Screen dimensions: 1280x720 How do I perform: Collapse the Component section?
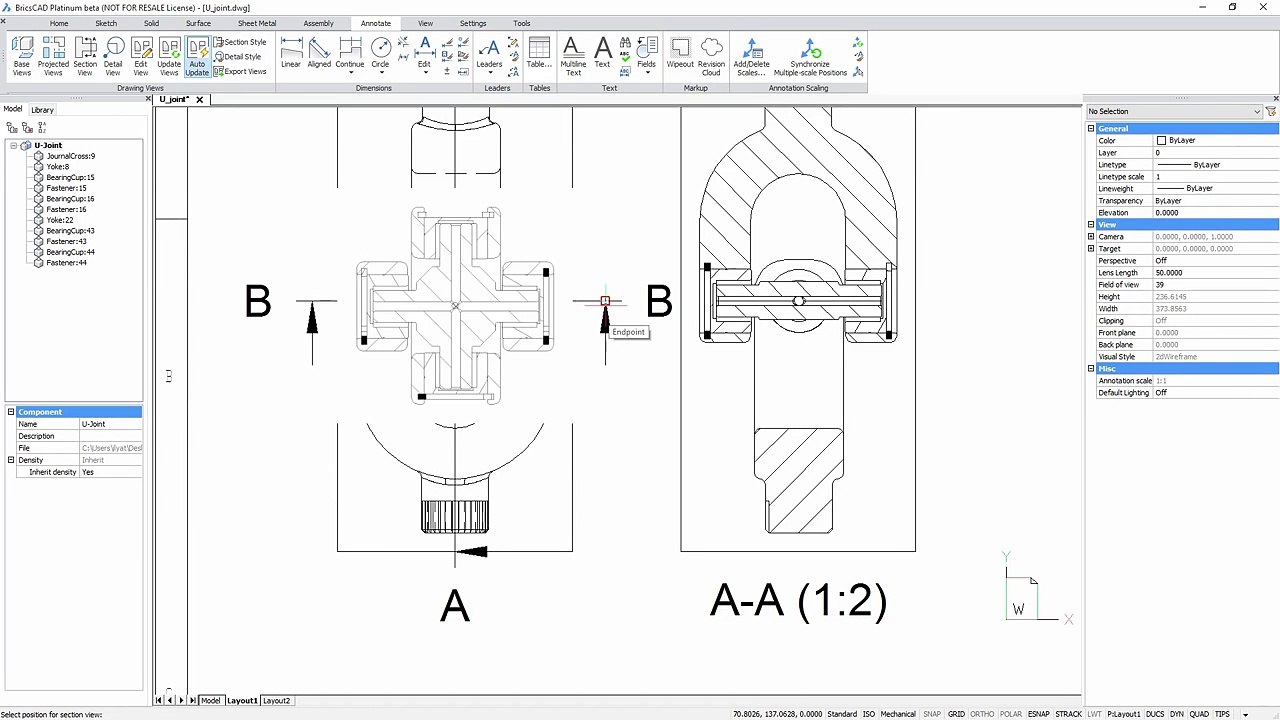point(11,412)
